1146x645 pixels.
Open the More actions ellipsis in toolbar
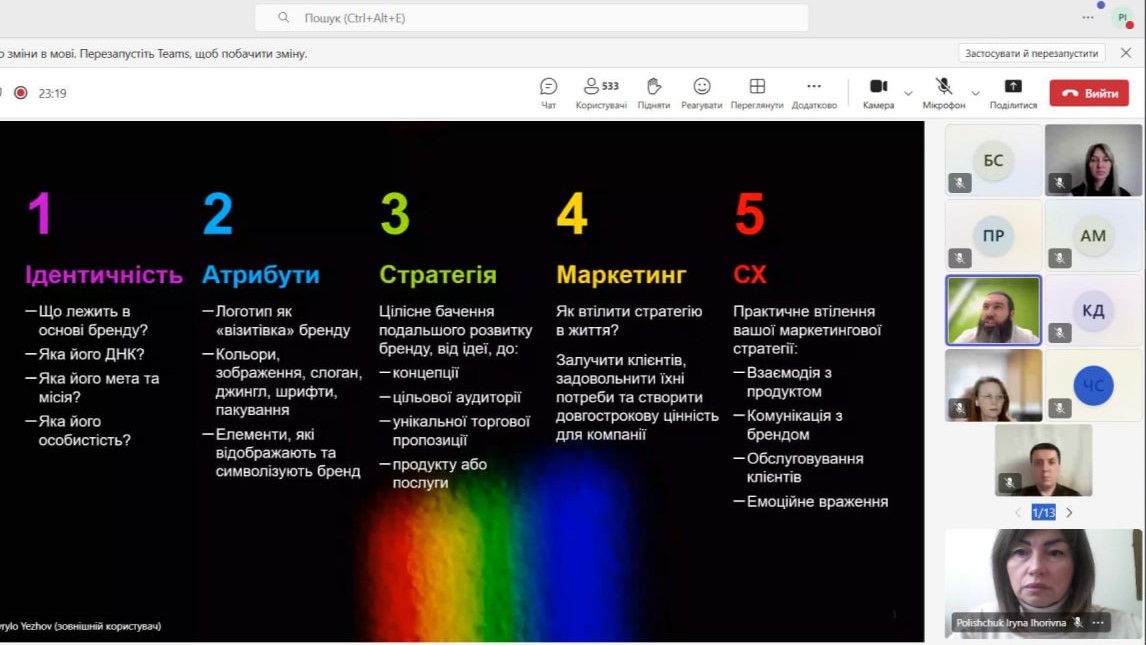click(x=814, y=87)
